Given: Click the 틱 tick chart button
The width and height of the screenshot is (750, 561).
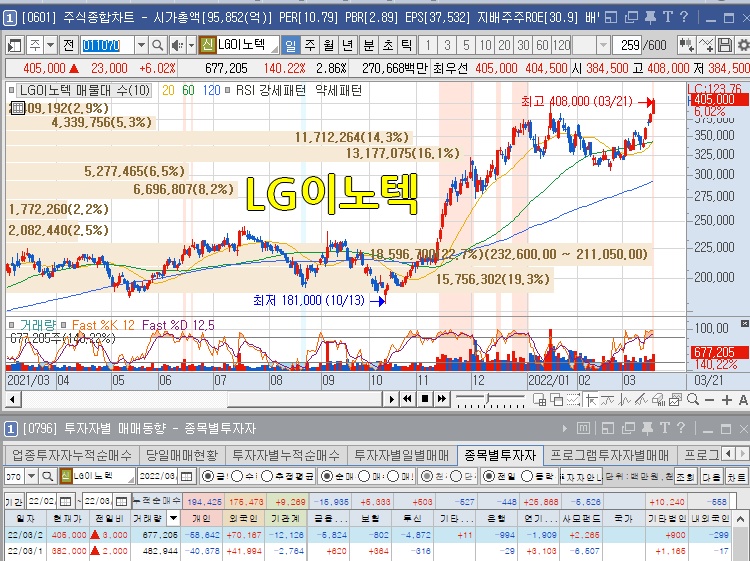Looking at the screenshot, I should coord(407,46).
